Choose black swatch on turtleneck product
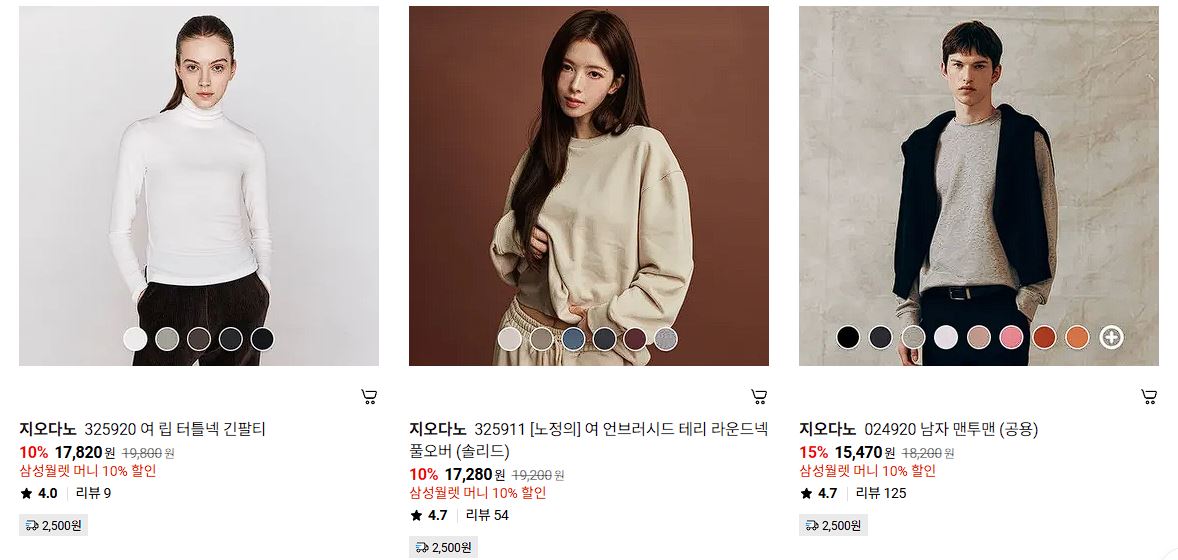The height and width of the screenshot is (560, 1178). (x=263, y=339)
